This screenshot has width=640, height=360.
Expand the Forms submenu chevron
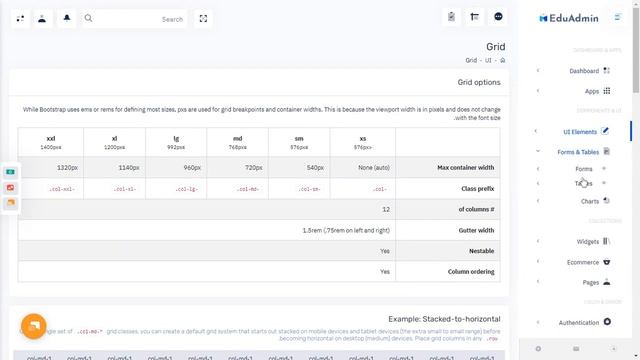point(538,169)
